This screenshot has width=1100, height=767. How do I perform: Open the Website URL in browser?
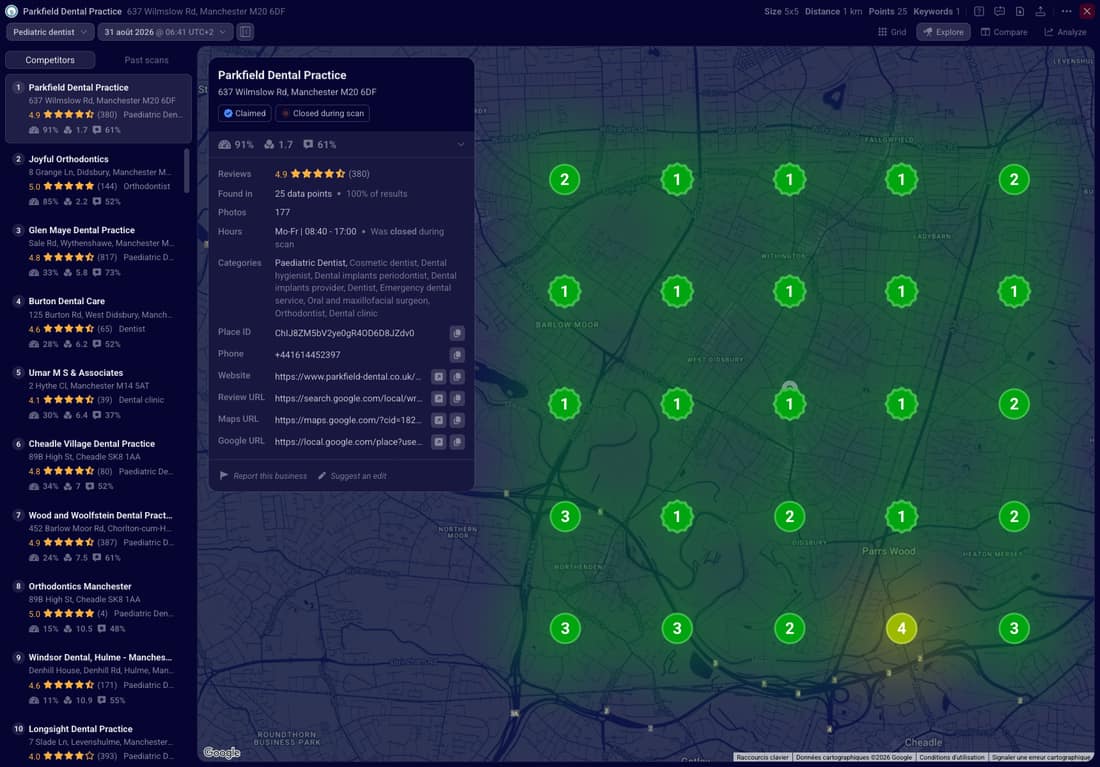coord(438,377)
